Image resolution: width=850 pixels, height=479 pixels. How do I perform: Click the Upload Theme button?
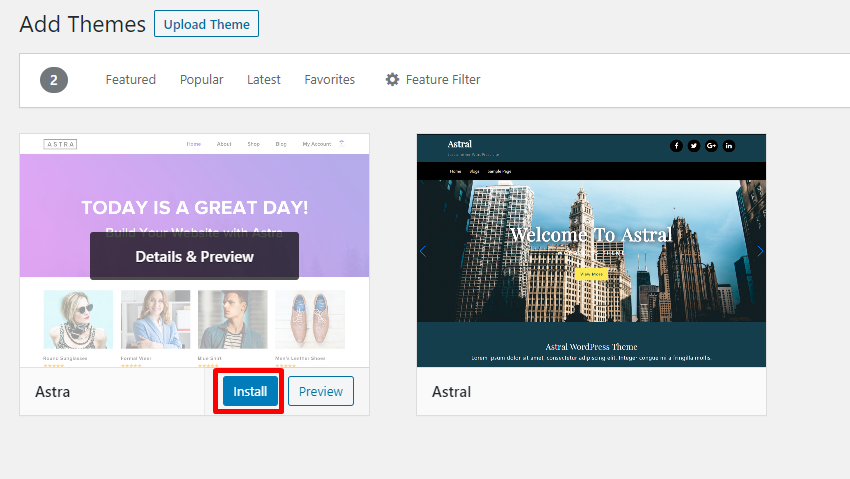207,24
